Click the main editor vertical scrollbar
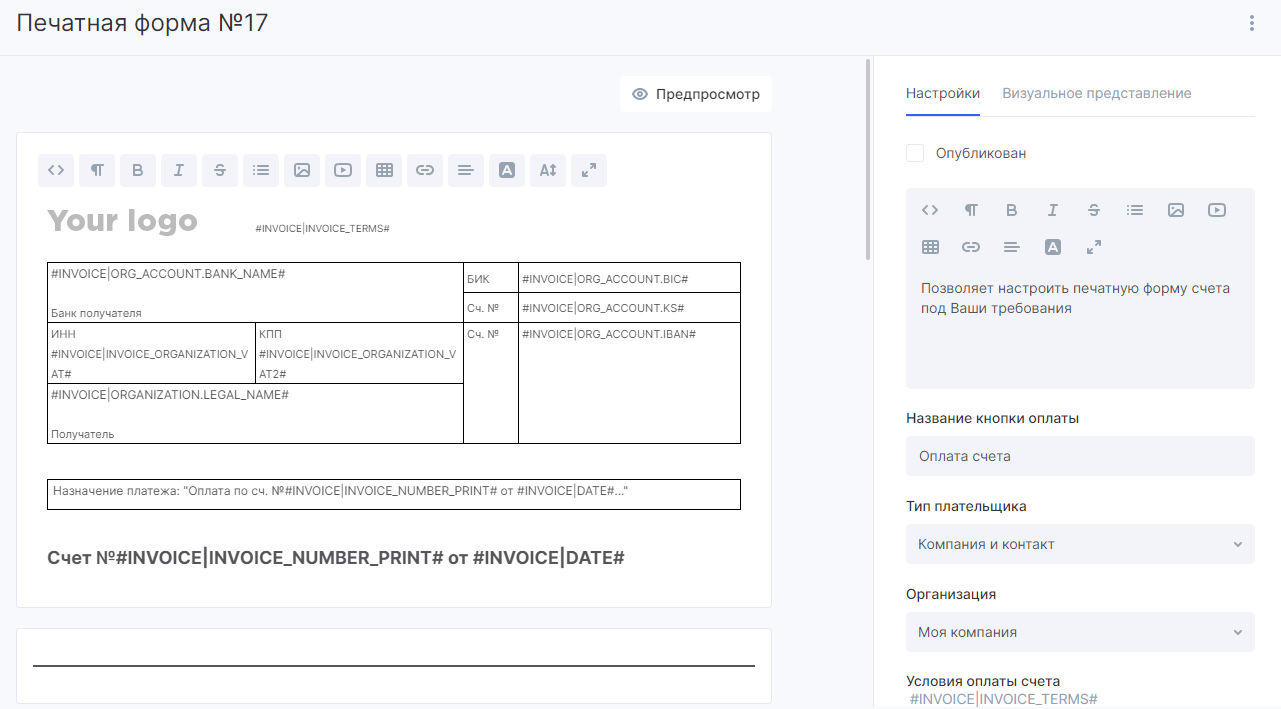 coord(867,160)
